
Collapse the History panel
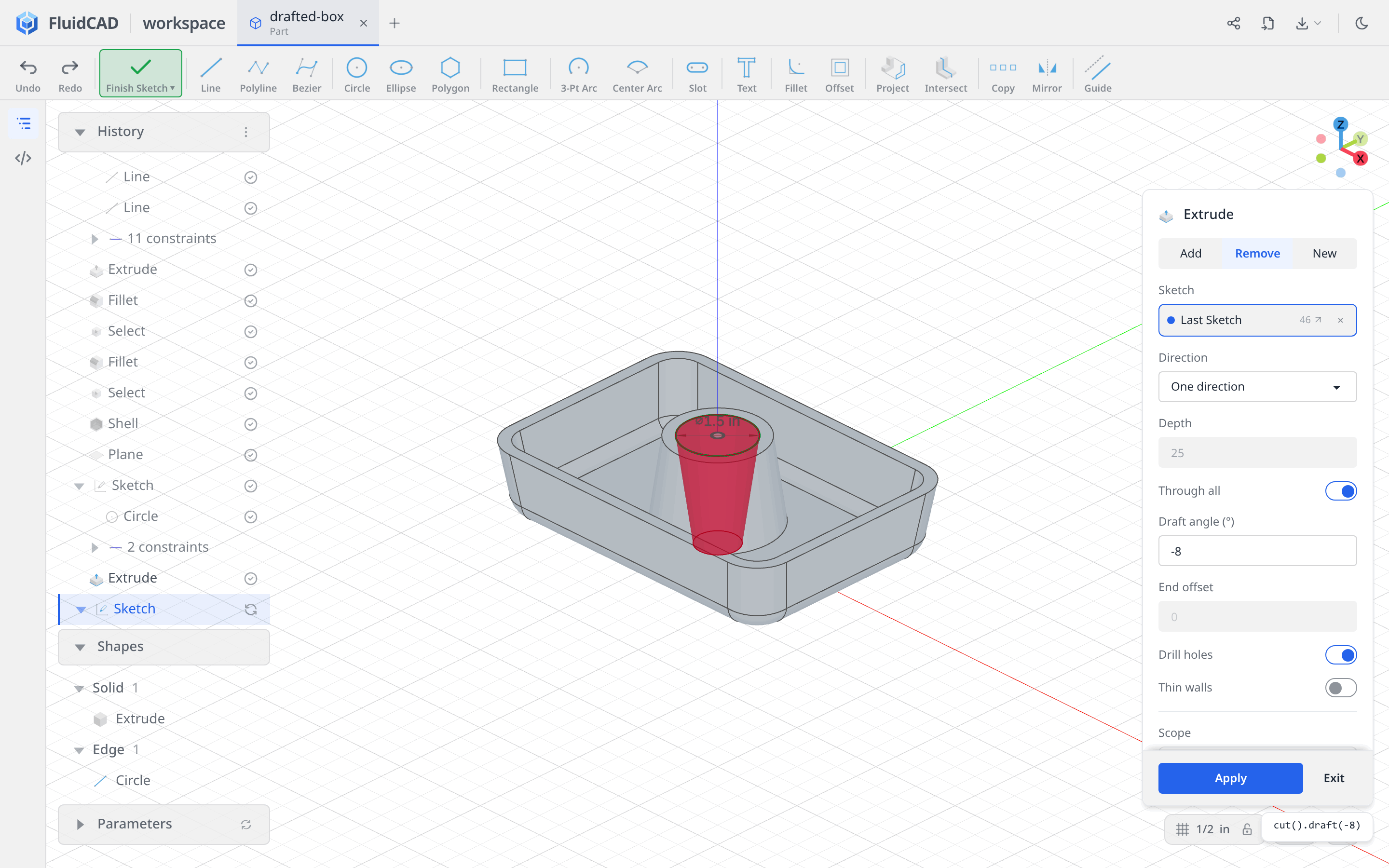[x=80, y=132]
